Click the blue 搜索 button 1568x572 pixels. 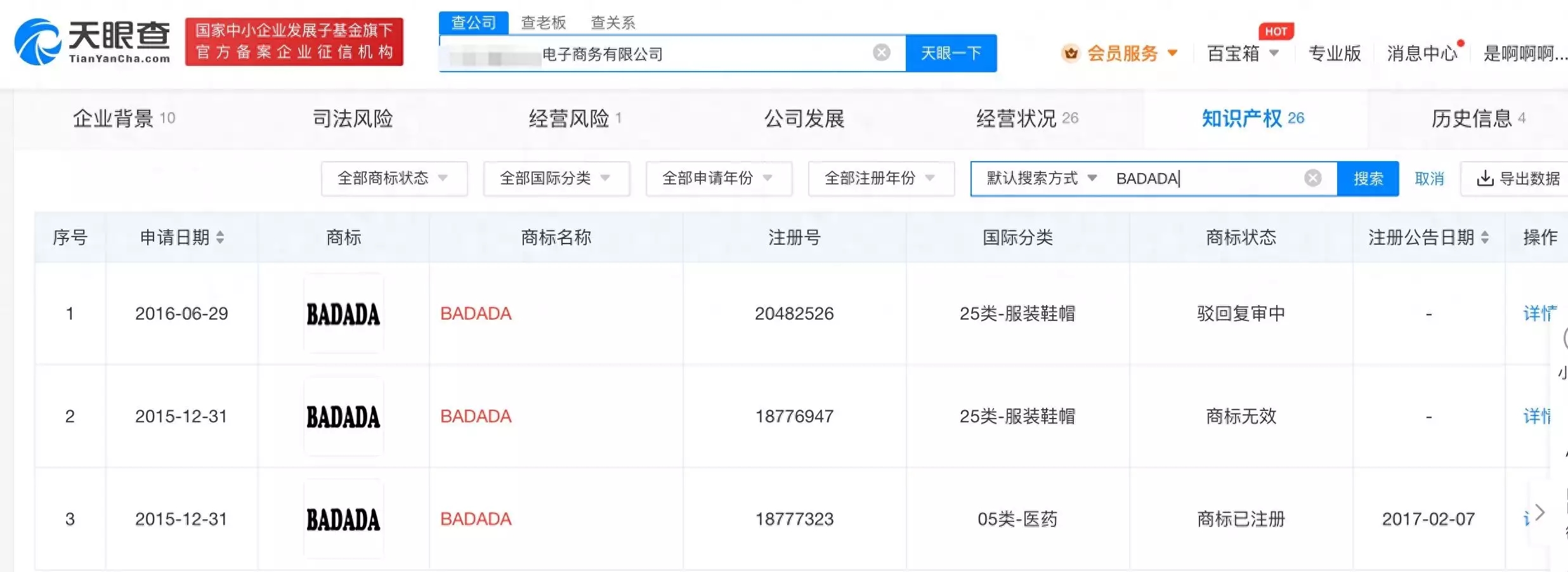pos(1368,178)
